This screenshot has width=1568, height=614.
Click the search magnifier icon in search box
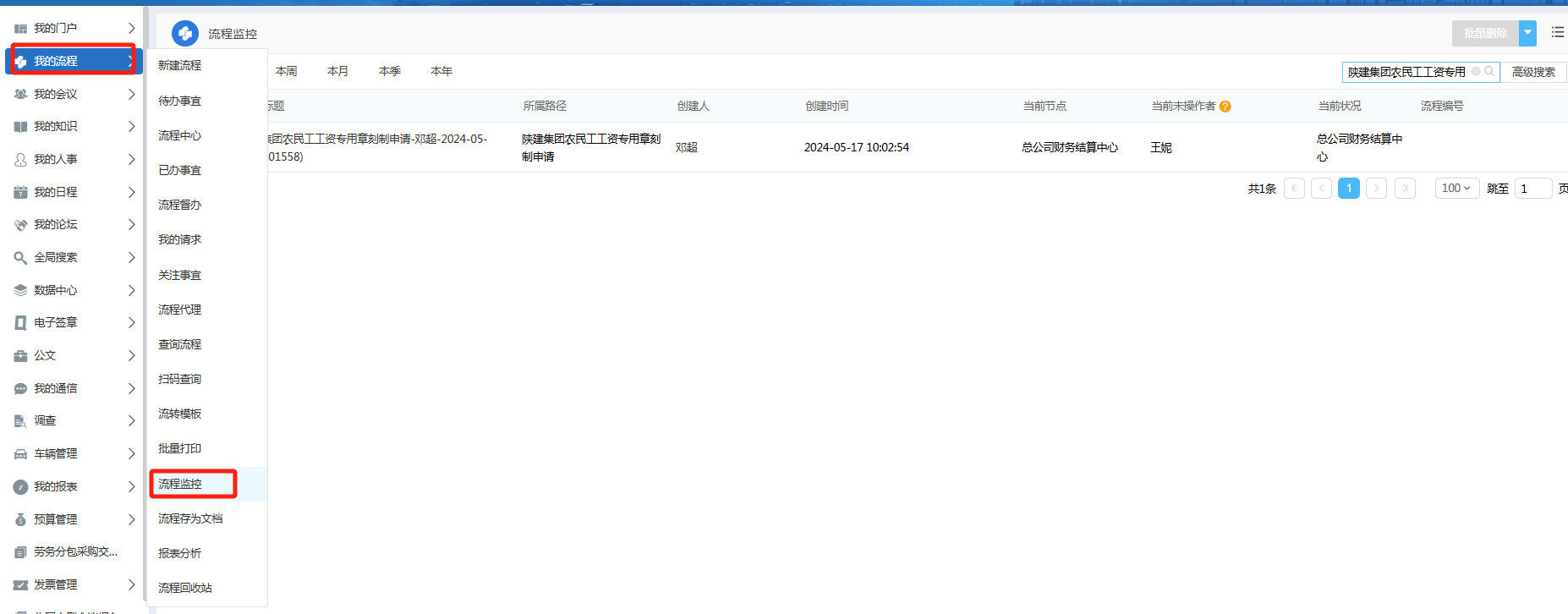coord(1489,72)
